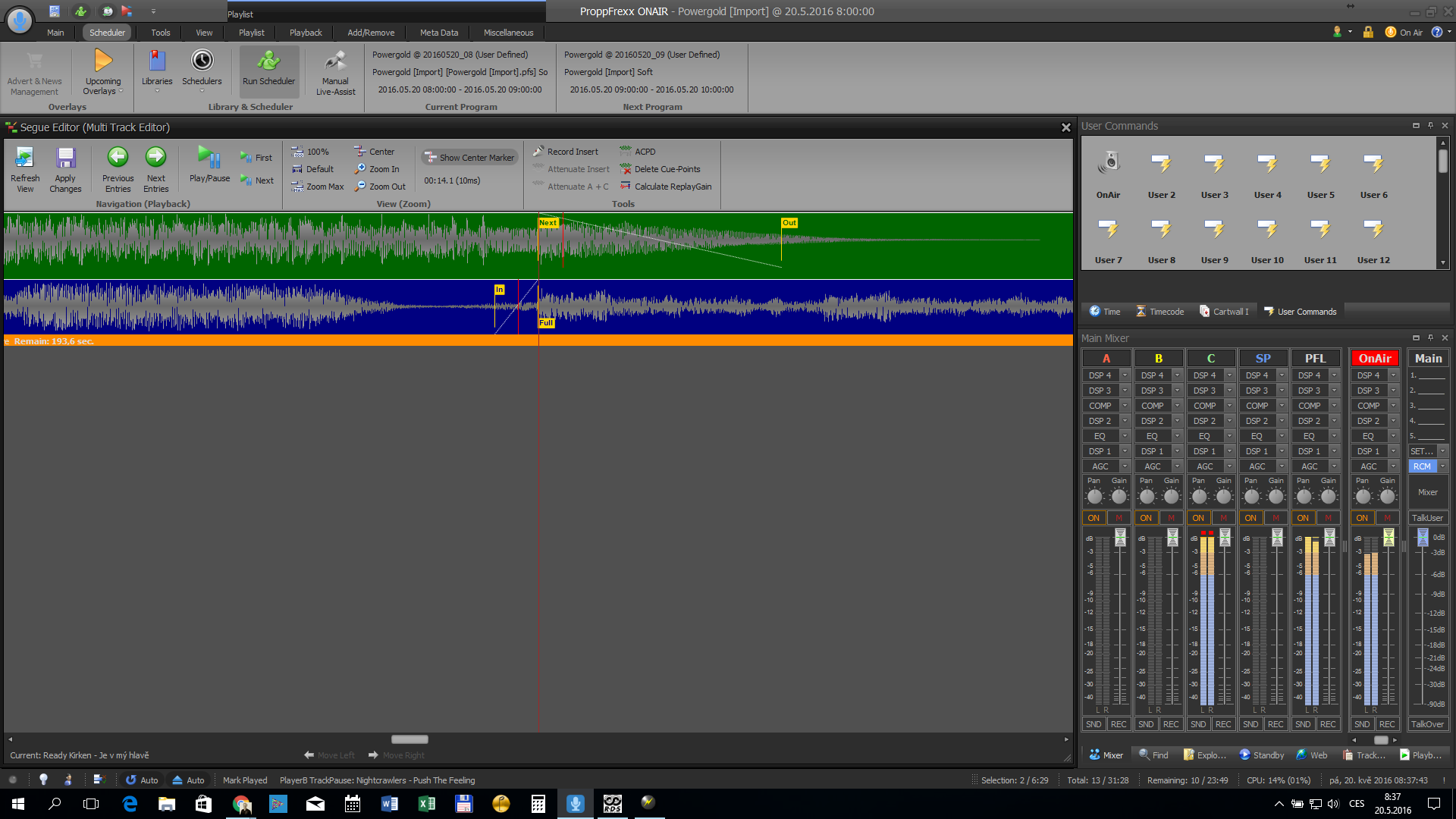Click the Main channel volume fader

[x=1423, y=538]
